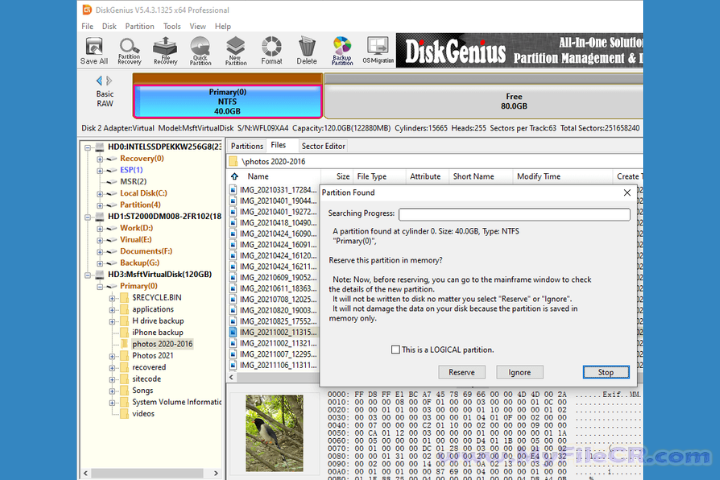The width and height of the screenshot is (720, 480).
Task: Collapse the HD1 ST2000DM008 disk node
Action: pyautogui.click(x=87, y=217)
